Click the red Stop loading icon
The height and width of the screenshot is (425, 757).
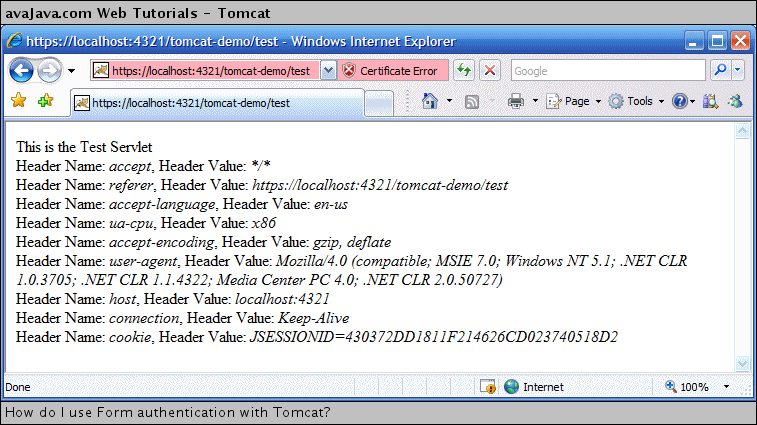coord(490,71)
